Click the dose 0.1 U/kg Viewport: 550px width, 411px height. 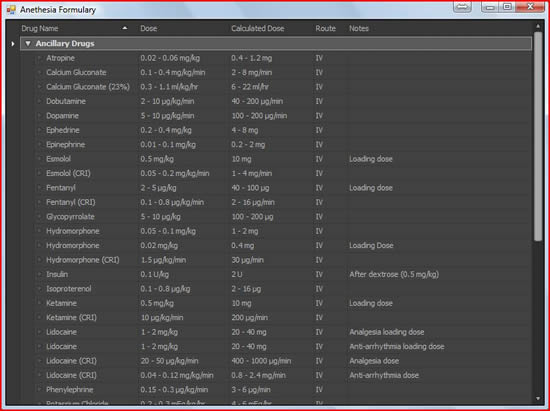point(155,274)
